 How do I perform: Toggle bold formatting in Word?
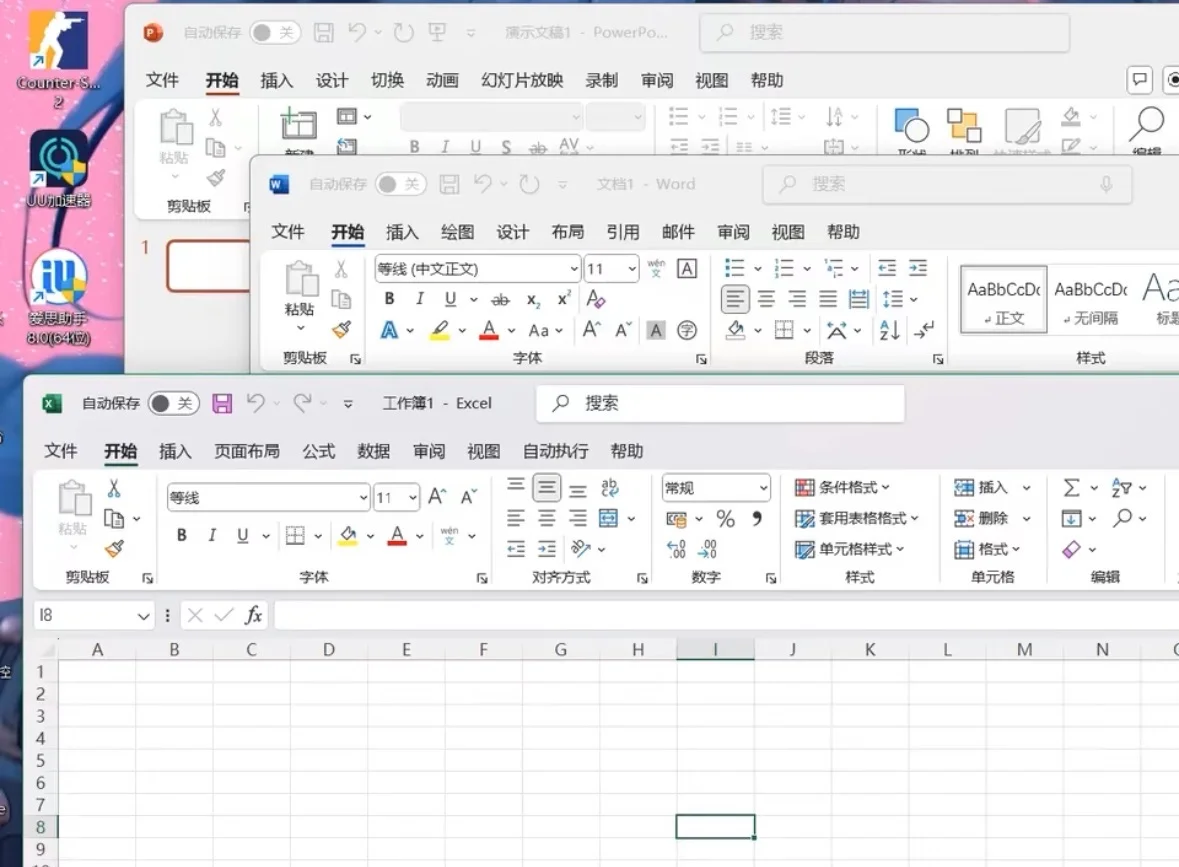pos(389,297)
